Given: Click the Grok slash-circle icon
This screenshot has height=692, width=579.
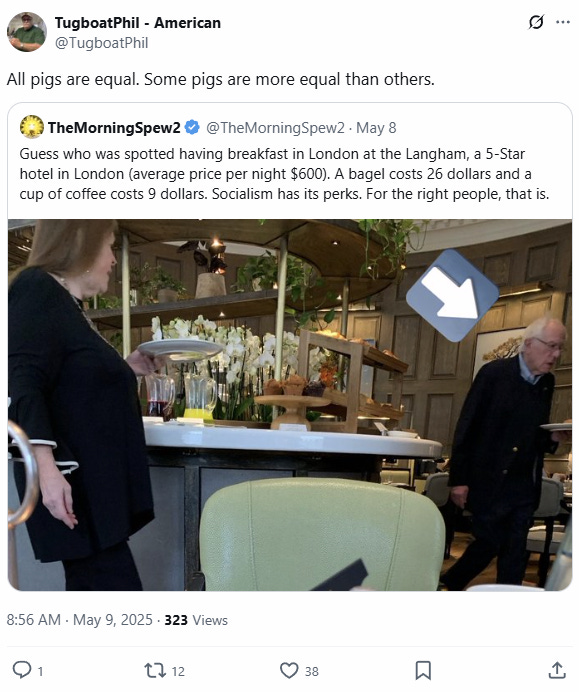Looking at the screenshot, I should click(x=536, y=22).
